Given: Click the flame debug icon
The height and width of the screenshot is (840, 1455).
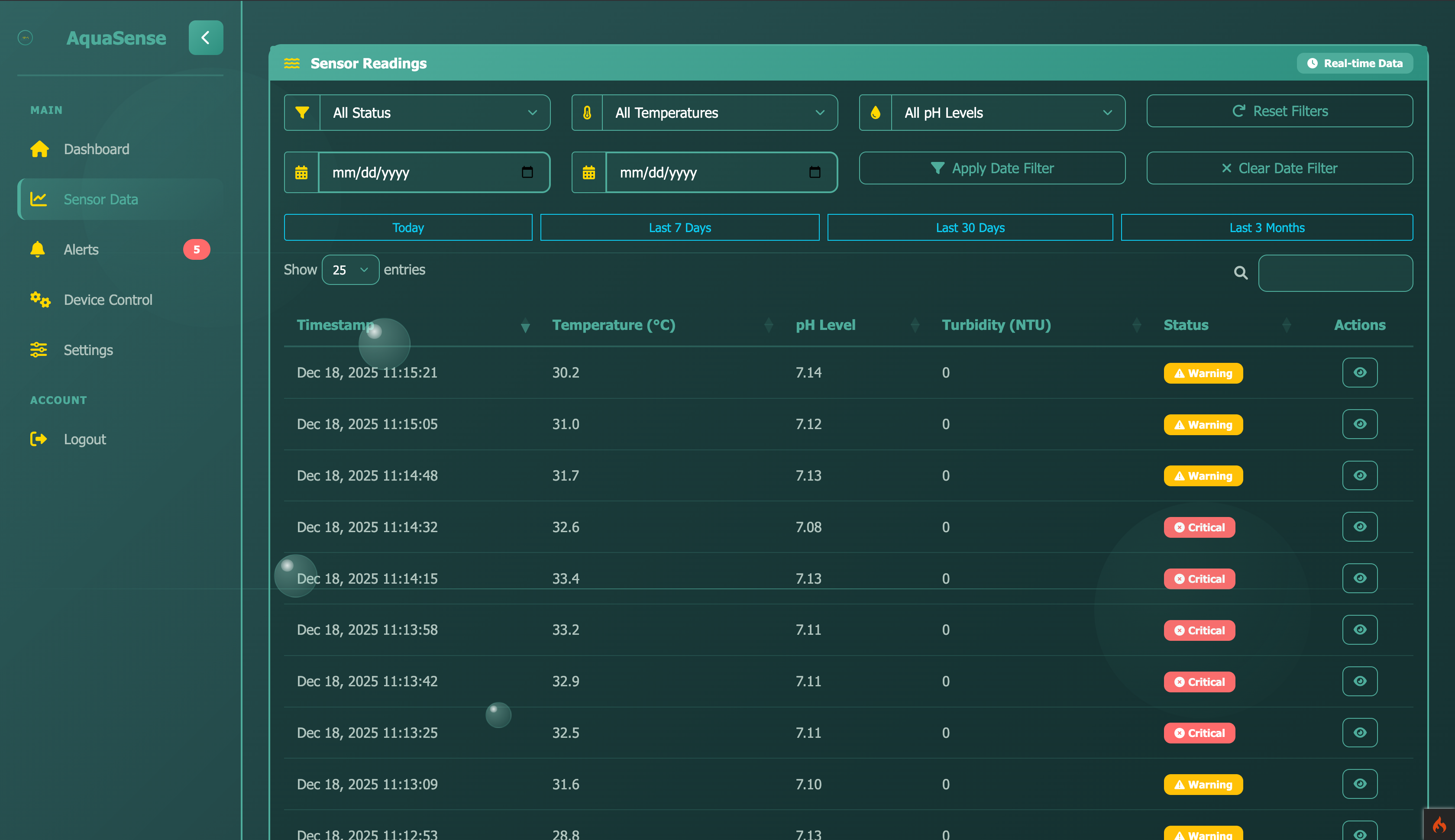Looking at the screenshot, I should 1439,825.
